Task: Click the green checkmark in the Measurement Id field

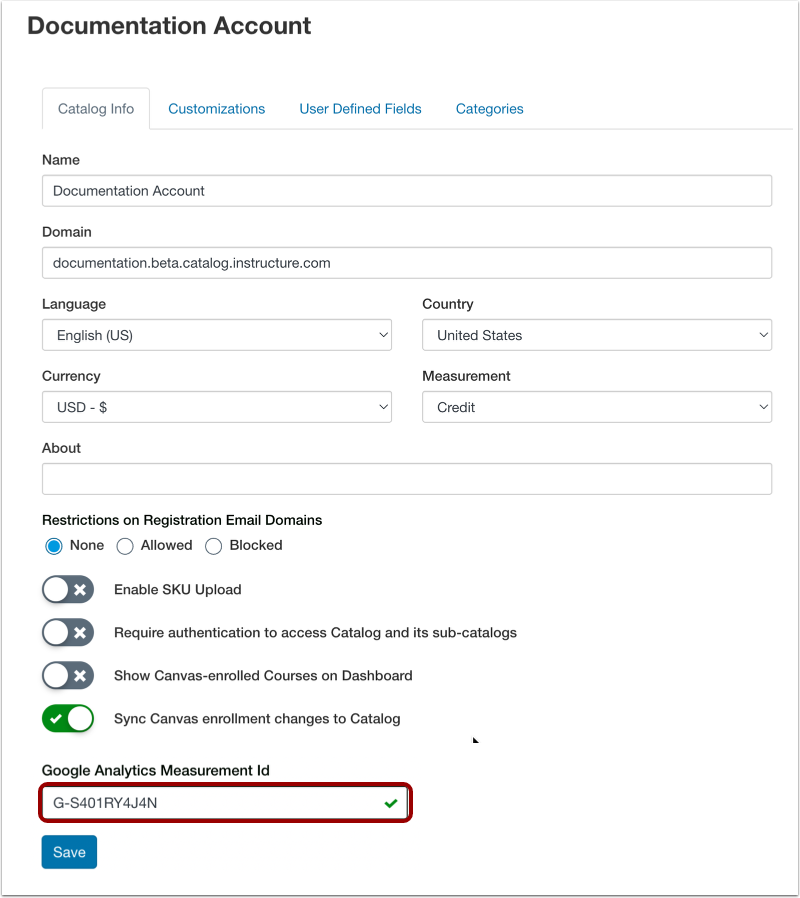Action: click(x=391, y=804)
